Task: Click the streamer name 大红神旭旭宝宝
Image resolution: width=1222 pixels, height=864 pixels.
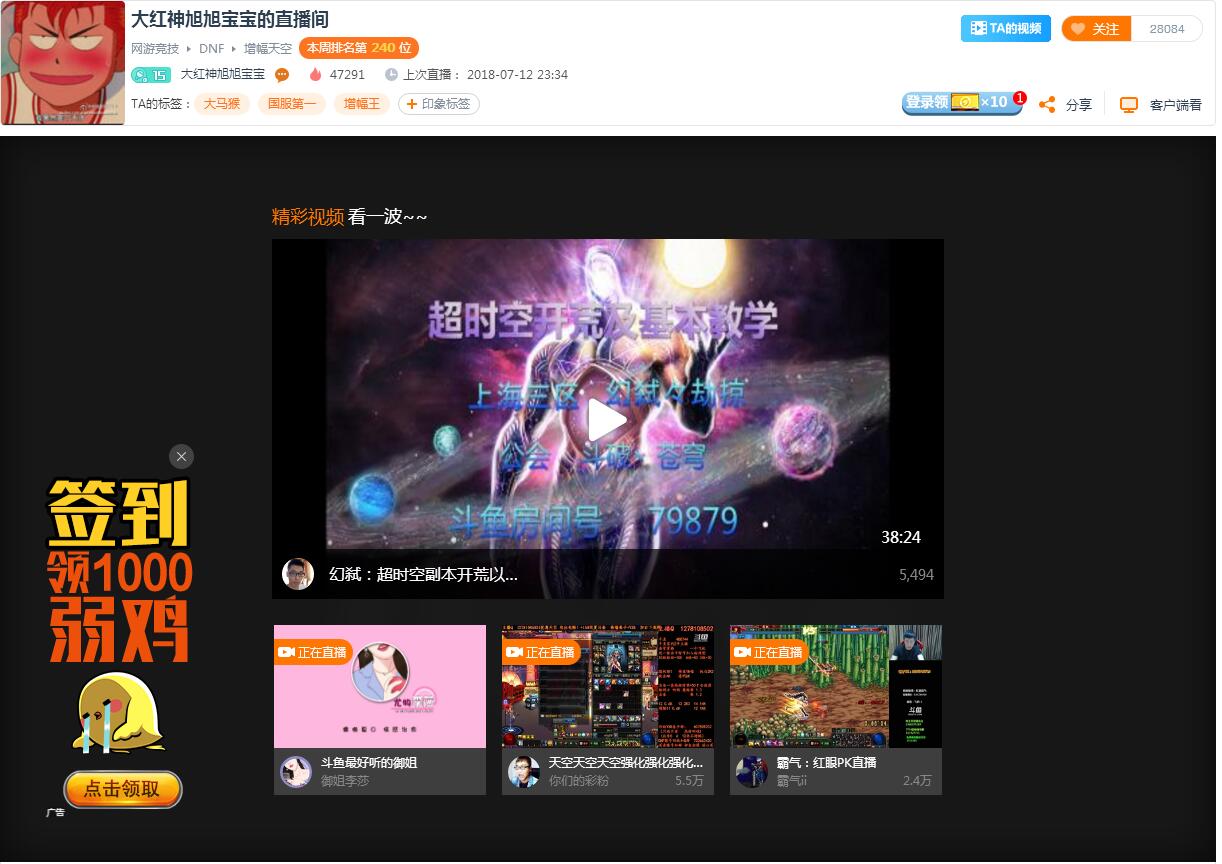Action: (x=223, y=75)
